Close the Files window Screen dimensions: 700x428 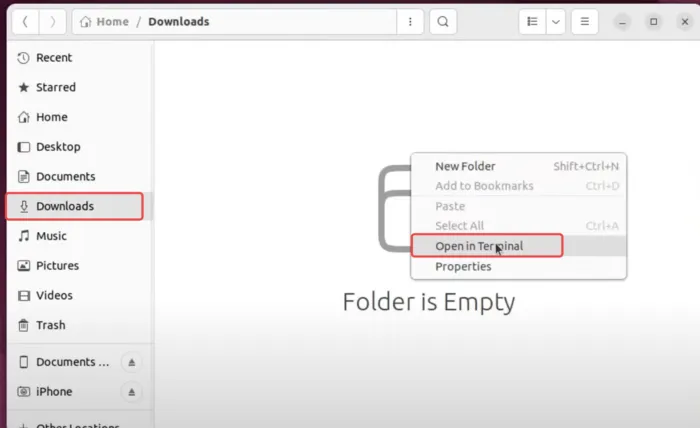pos(685,22)
